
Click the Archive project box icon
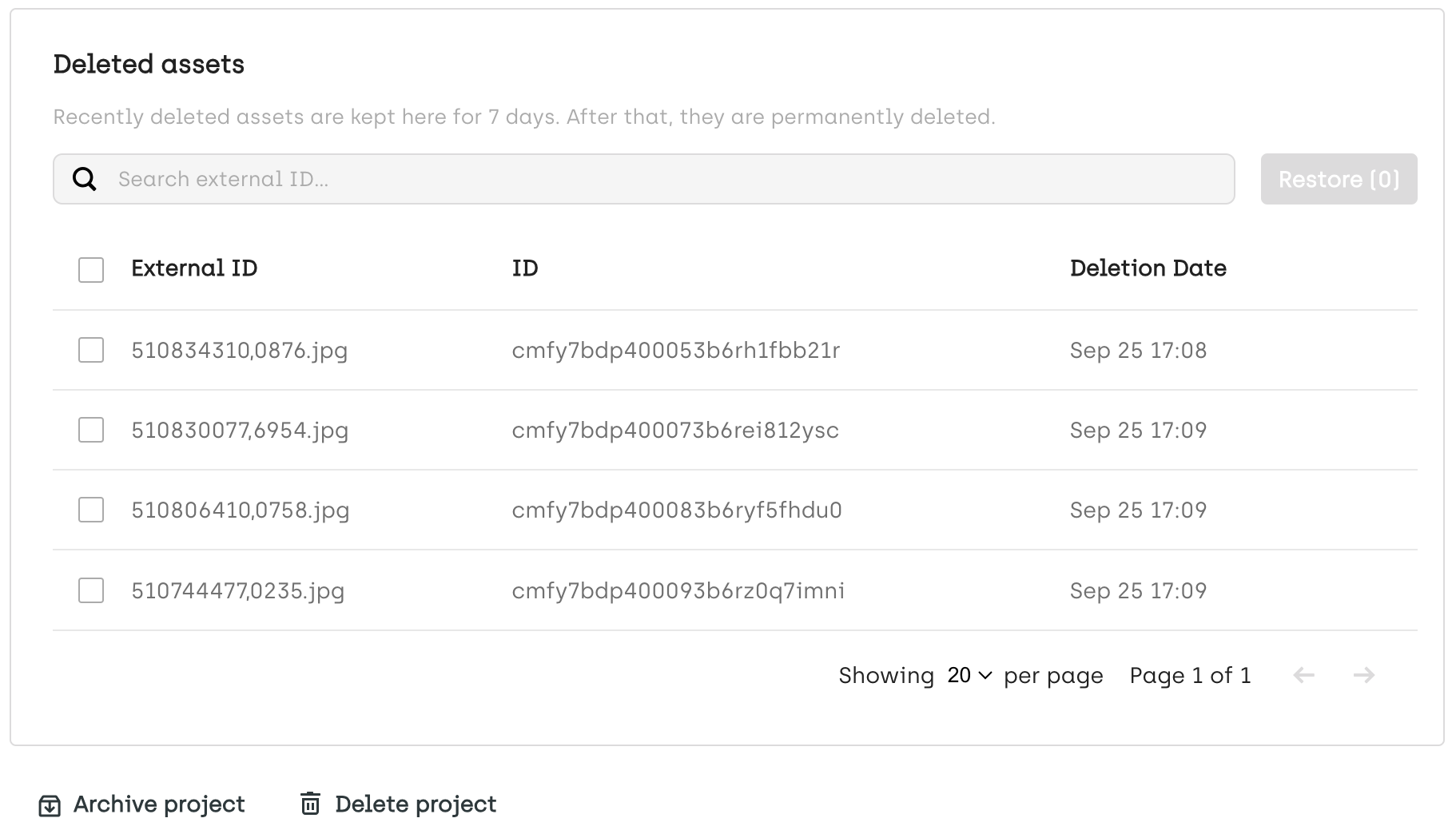pyautogui.click(x=50, y=805)
